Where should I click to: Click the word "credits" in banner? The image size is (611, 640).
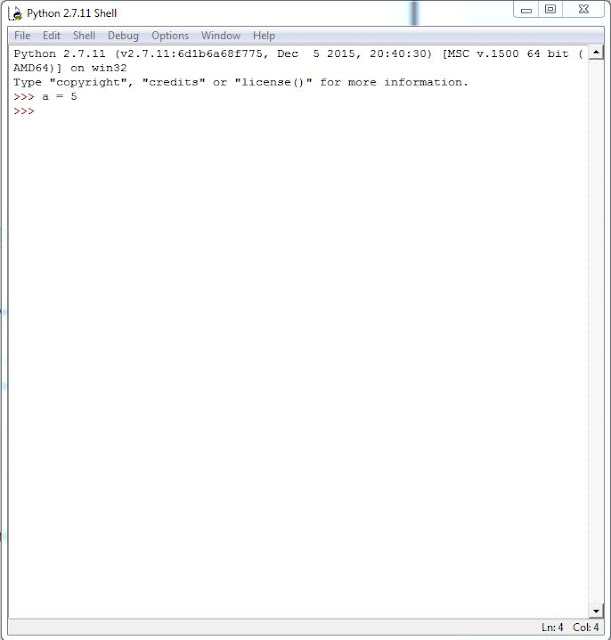click(173, 82)
